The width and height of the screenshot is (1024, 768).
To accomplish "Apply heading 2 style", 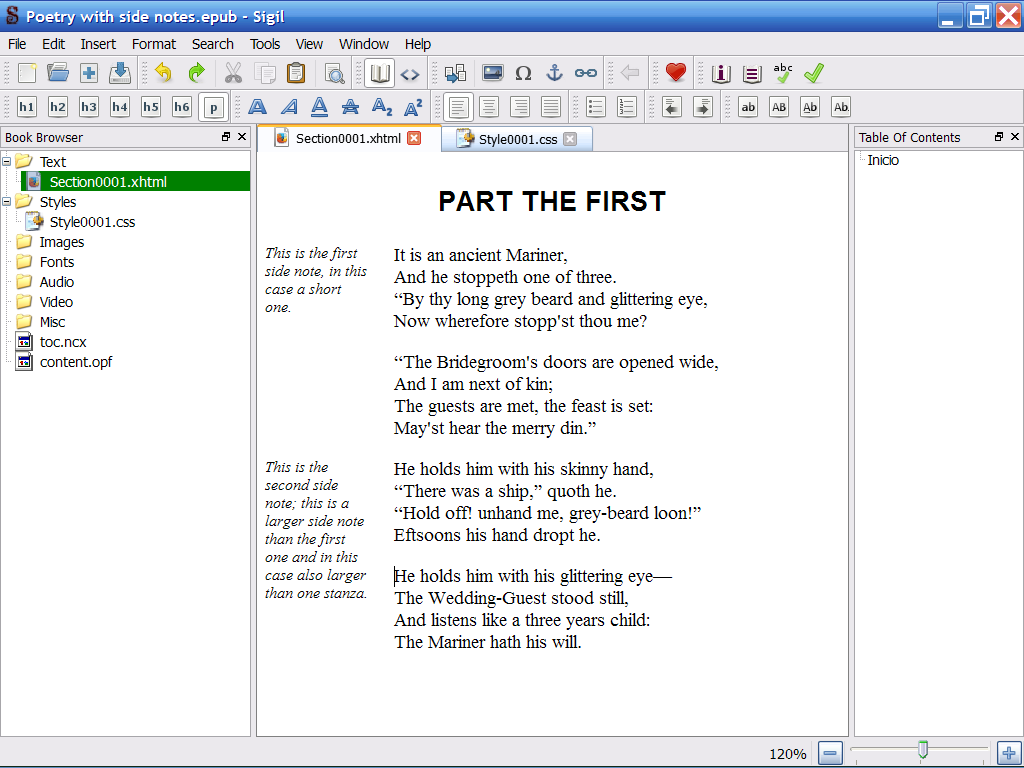I will [57, 107].
